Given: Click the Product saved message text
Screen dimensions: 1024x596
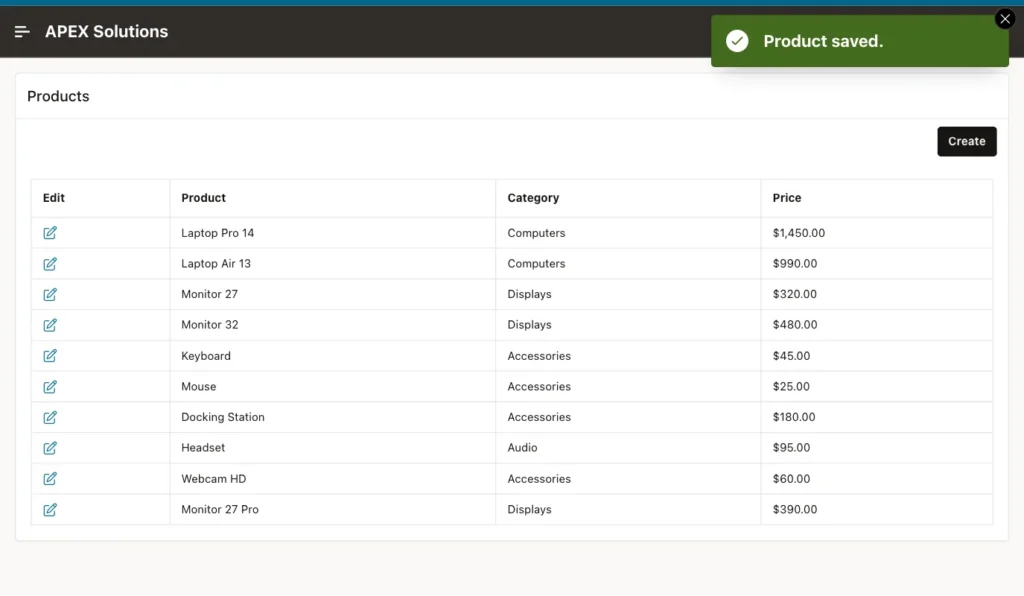Looking at the screenshot, I should pyautogui.click(x=823, y=41).
